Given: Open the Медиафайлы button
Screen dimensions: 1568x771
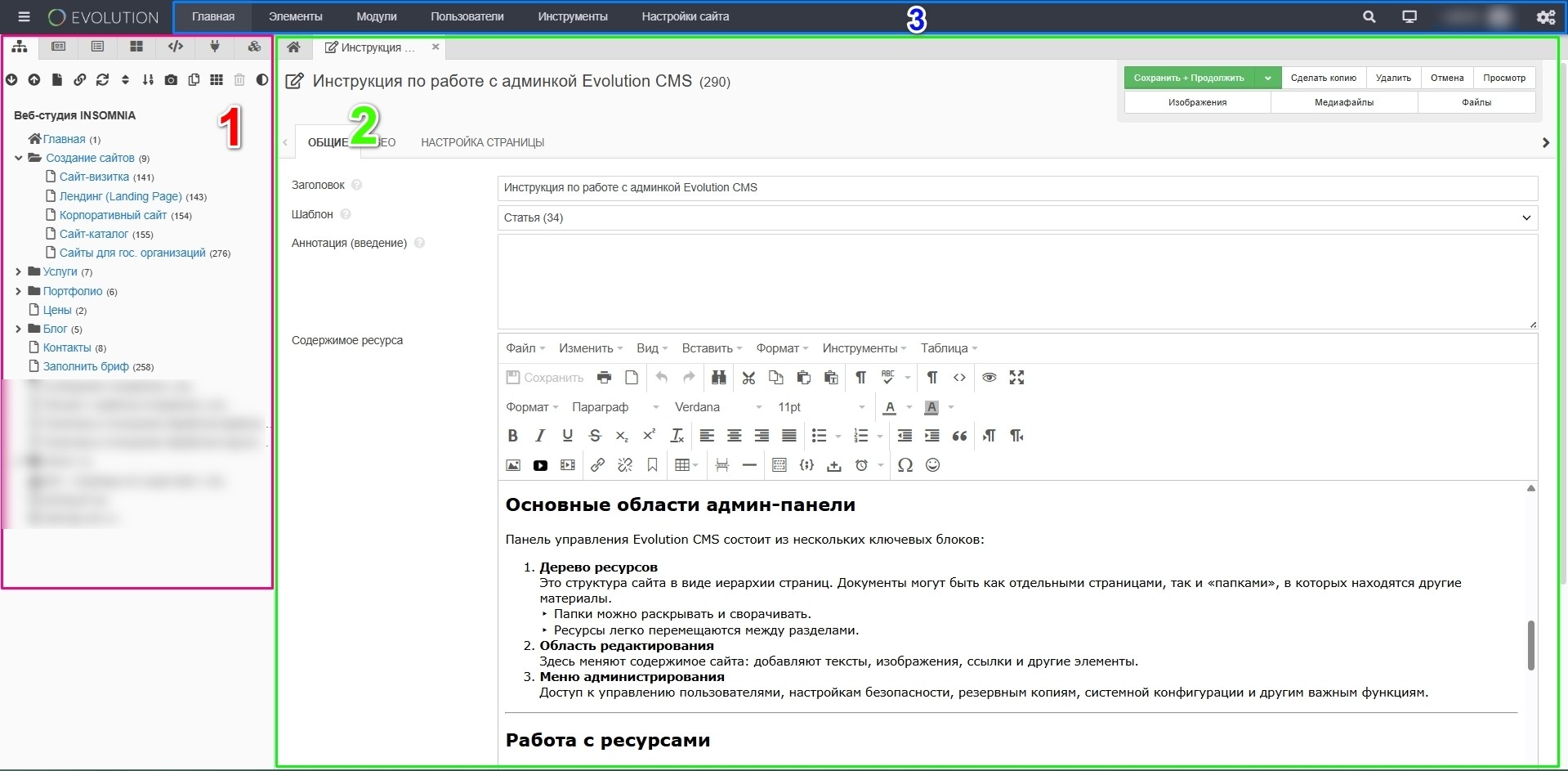Looking at the screenshot, I should pos(1344,102).
